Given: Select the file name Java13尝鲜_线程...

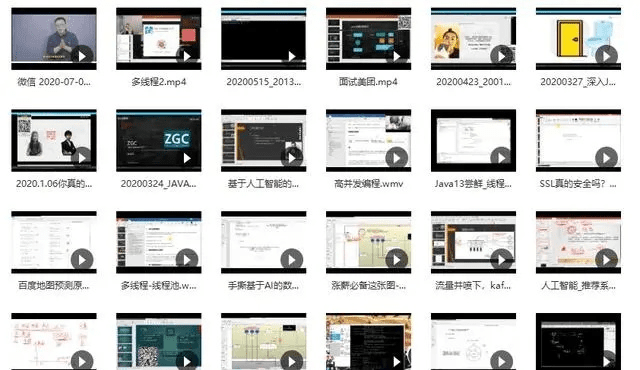Looking at the screenshot, I should 473,184.
